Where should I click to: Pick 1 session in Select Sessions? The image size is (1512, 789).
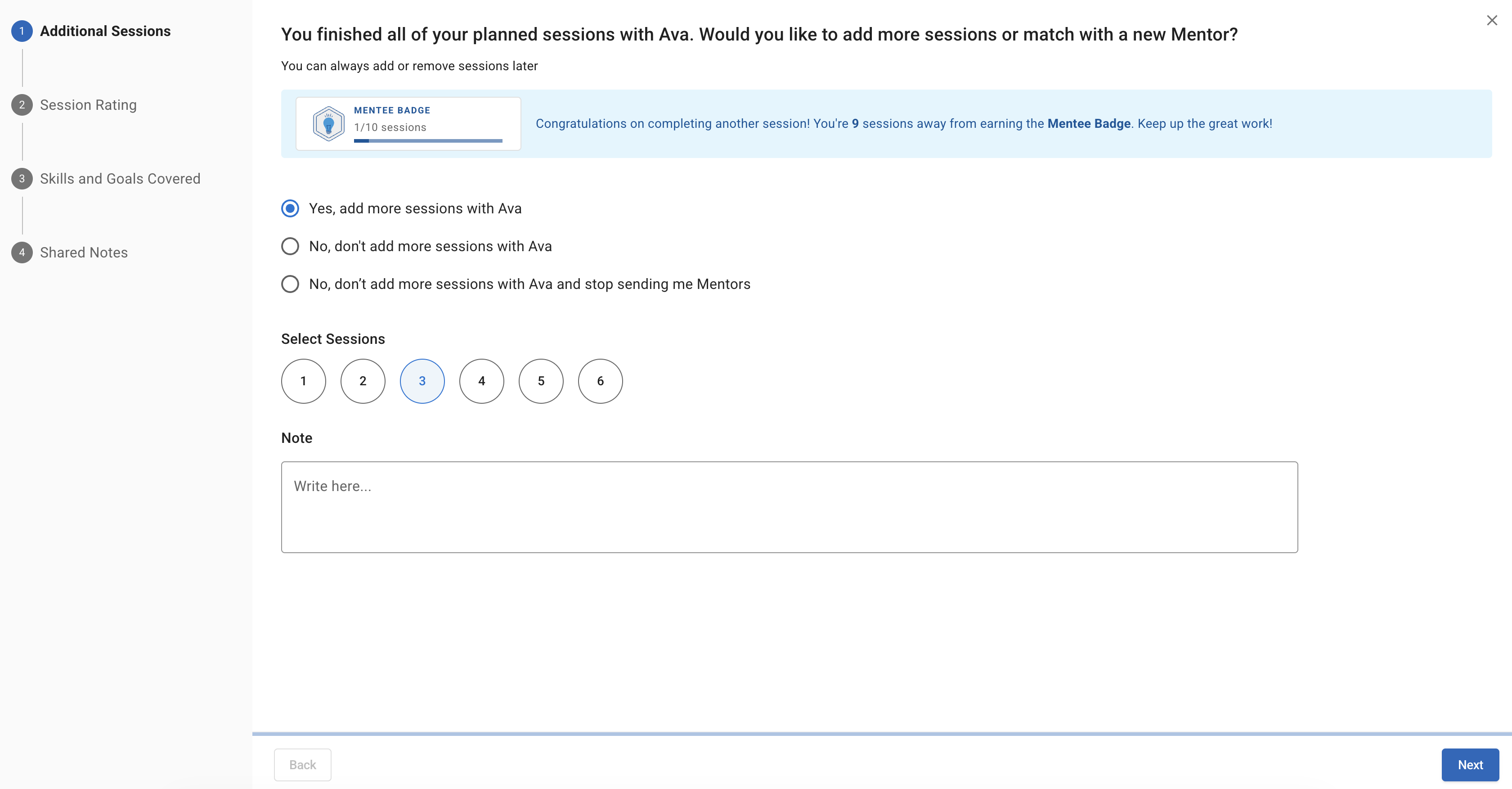click(x=304, y=381)
